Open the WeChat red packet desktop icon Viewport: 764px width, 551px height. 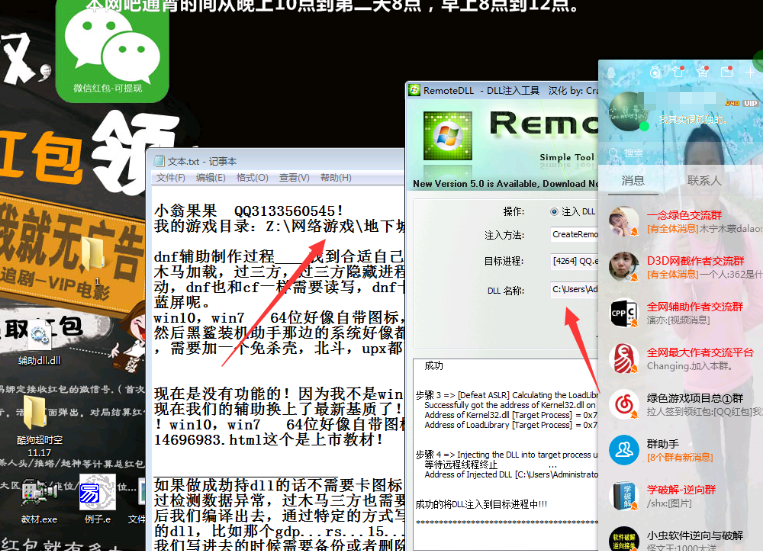(x=113, y=50)
